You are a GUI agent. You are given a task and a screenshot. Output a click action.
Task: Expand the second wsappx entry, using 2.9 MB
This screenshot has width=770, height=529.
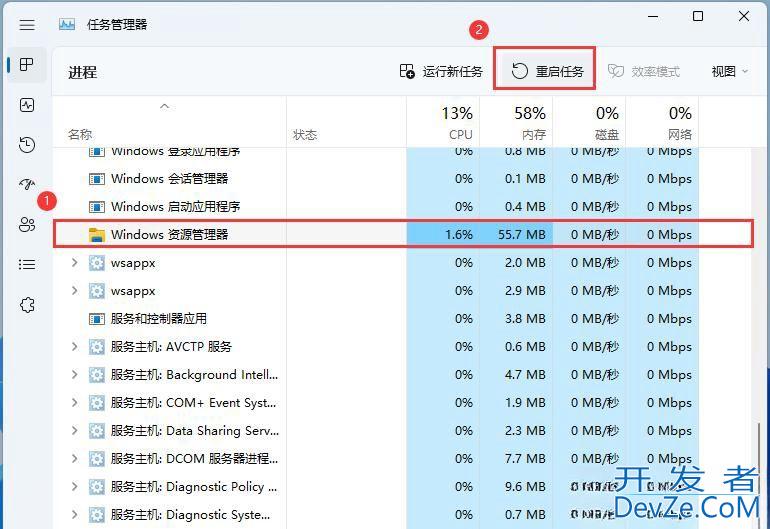[x=75, y=291]
